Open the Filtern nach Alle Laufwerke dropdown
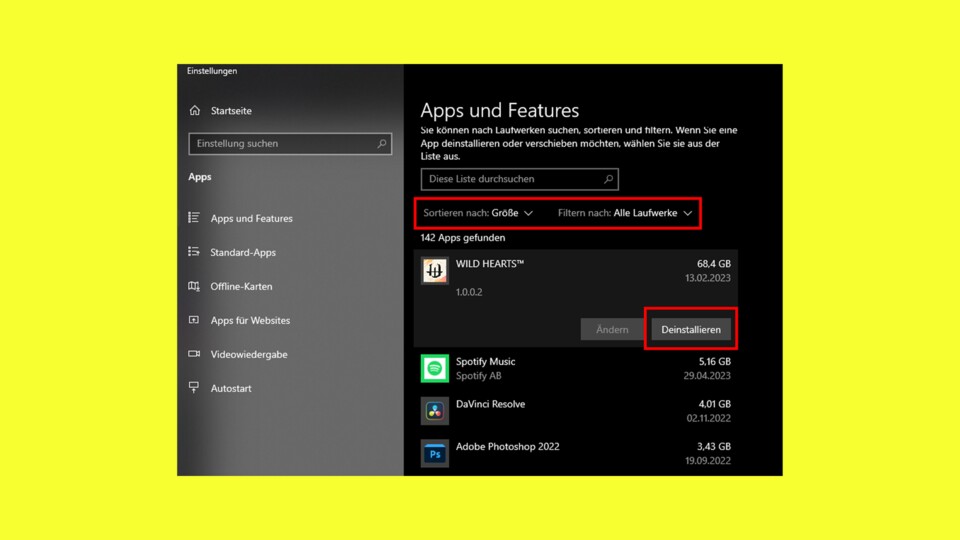 [625, 213]
